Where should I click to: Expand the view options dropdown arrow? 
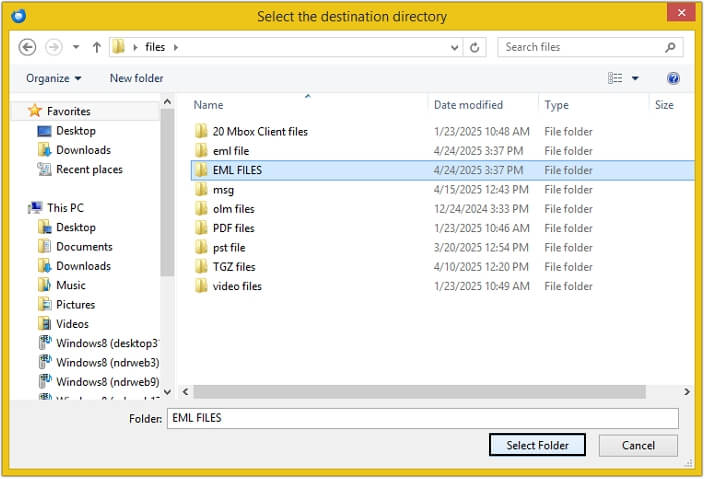tap(635, 78)
